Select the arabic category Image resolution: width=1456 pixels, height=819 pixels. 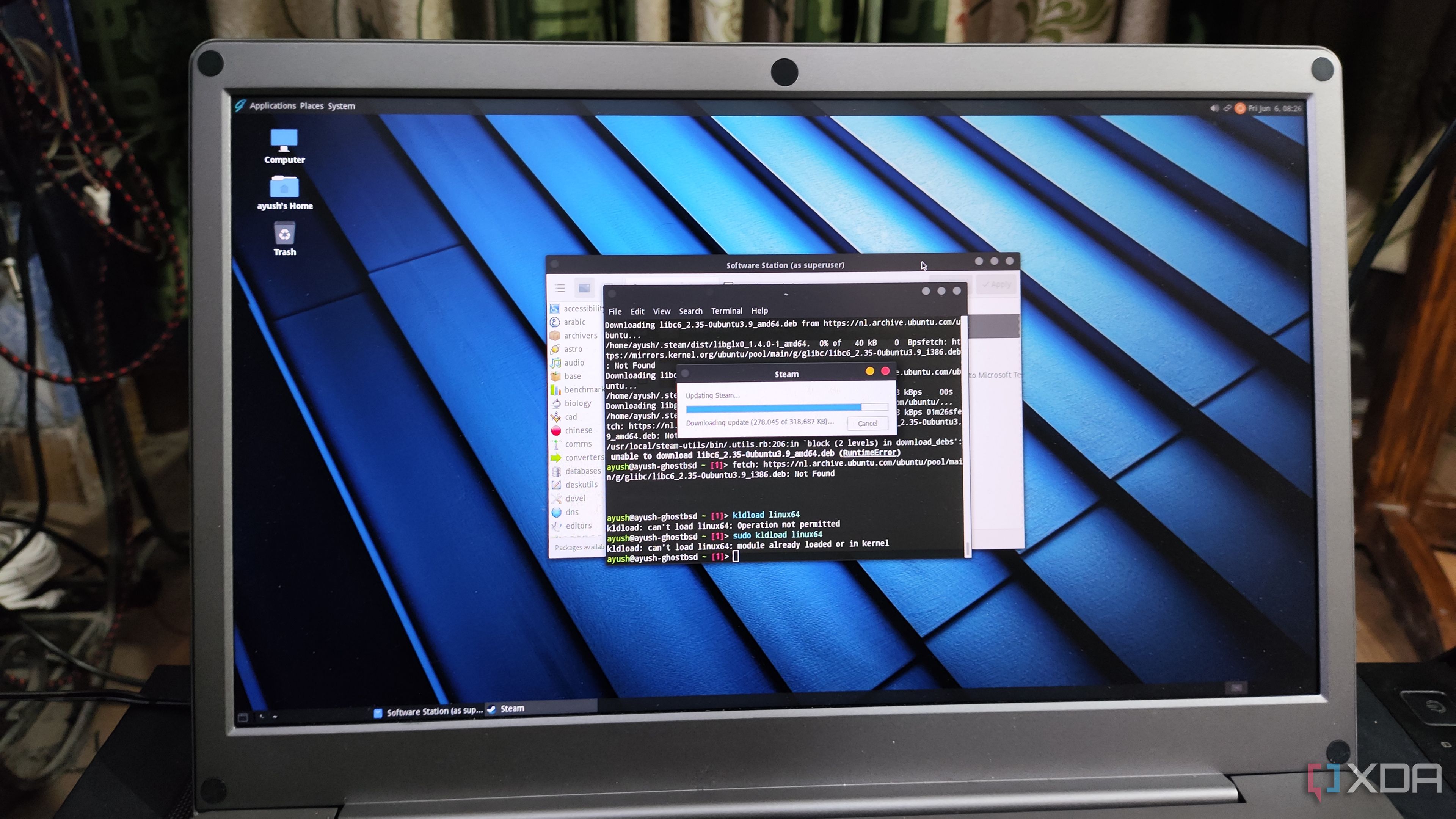[568, 322]
